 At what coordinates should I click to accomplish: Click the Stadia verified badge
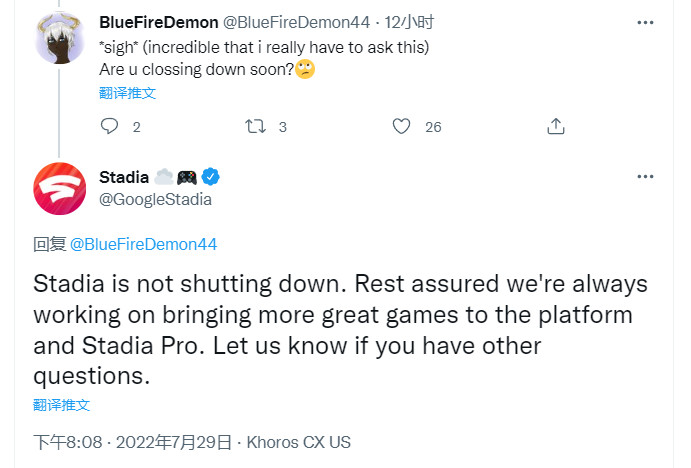coord(212,177)
